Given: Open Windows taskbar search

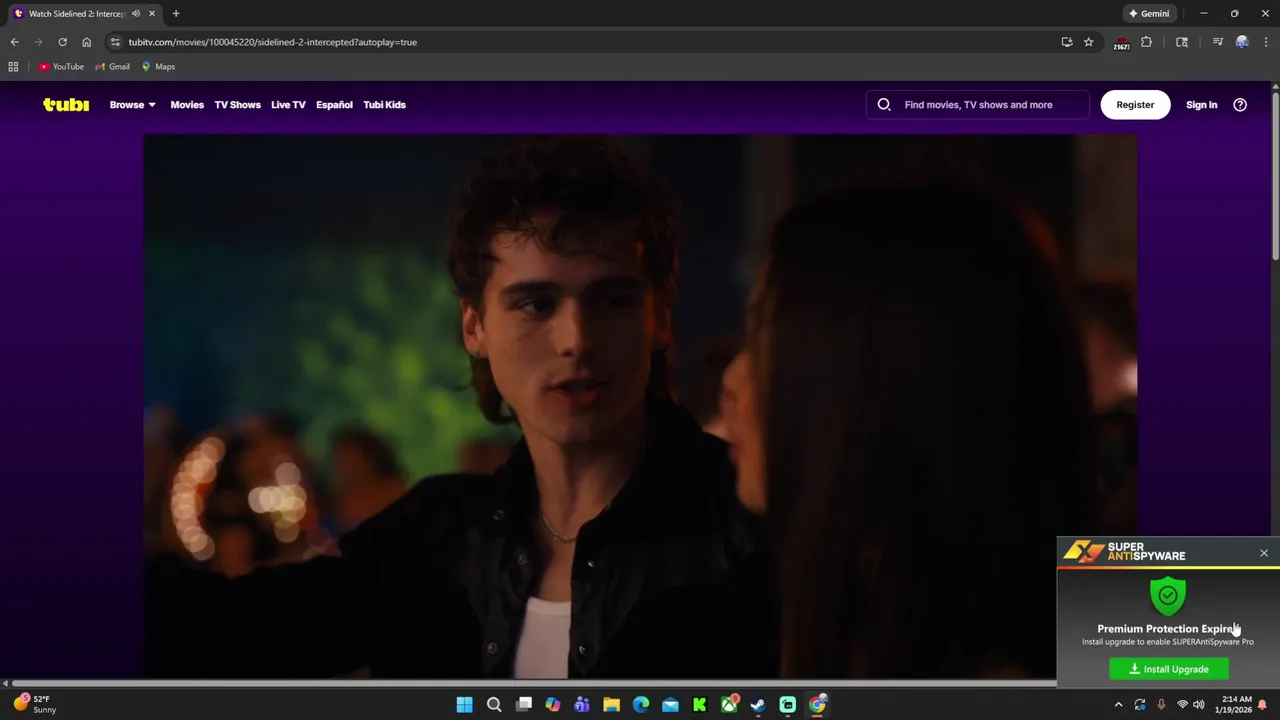Looking at the screenshot, I should (494, 705).
